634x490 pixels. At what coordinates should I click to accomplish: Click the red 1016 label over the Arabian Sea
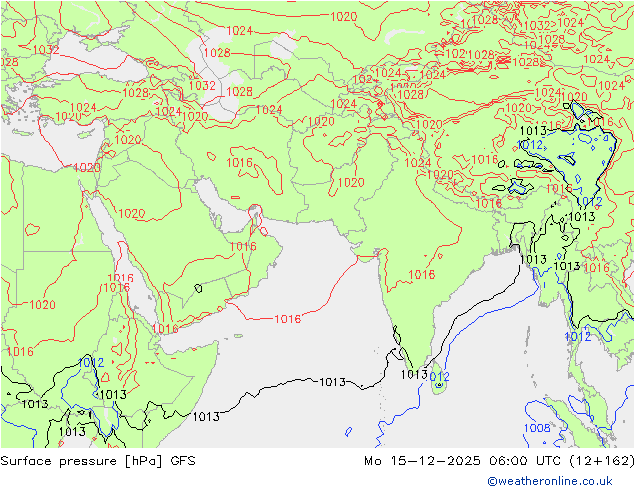click(287, 319)
